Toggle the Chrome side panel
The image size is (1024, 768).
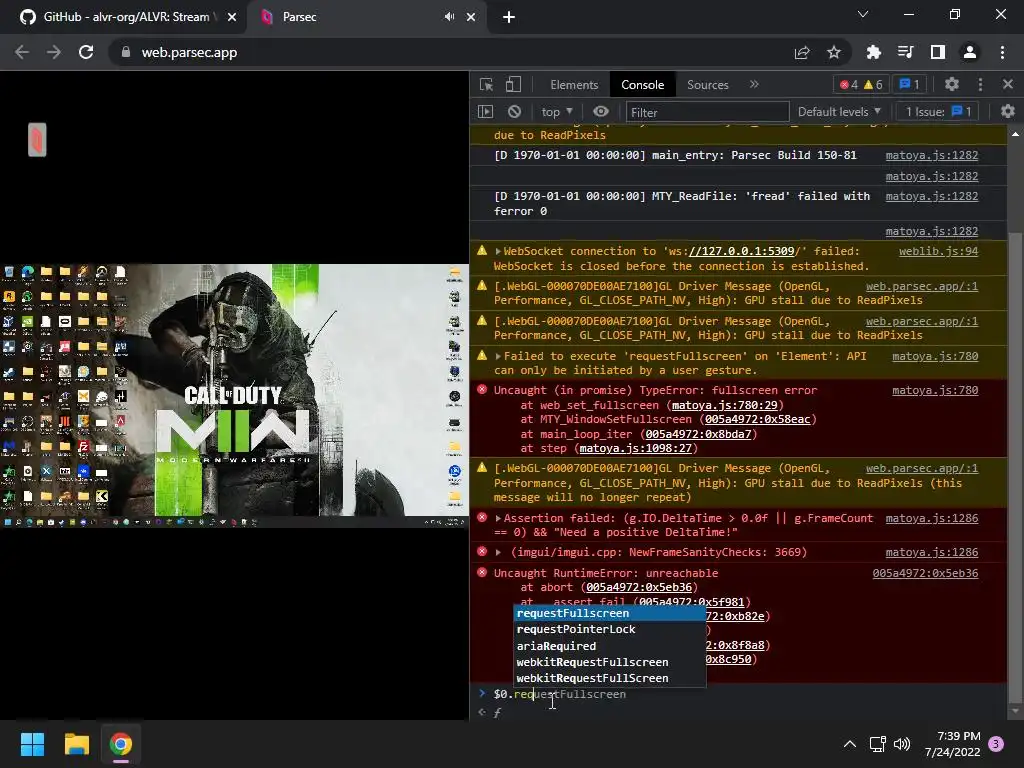tap(937, 52)
